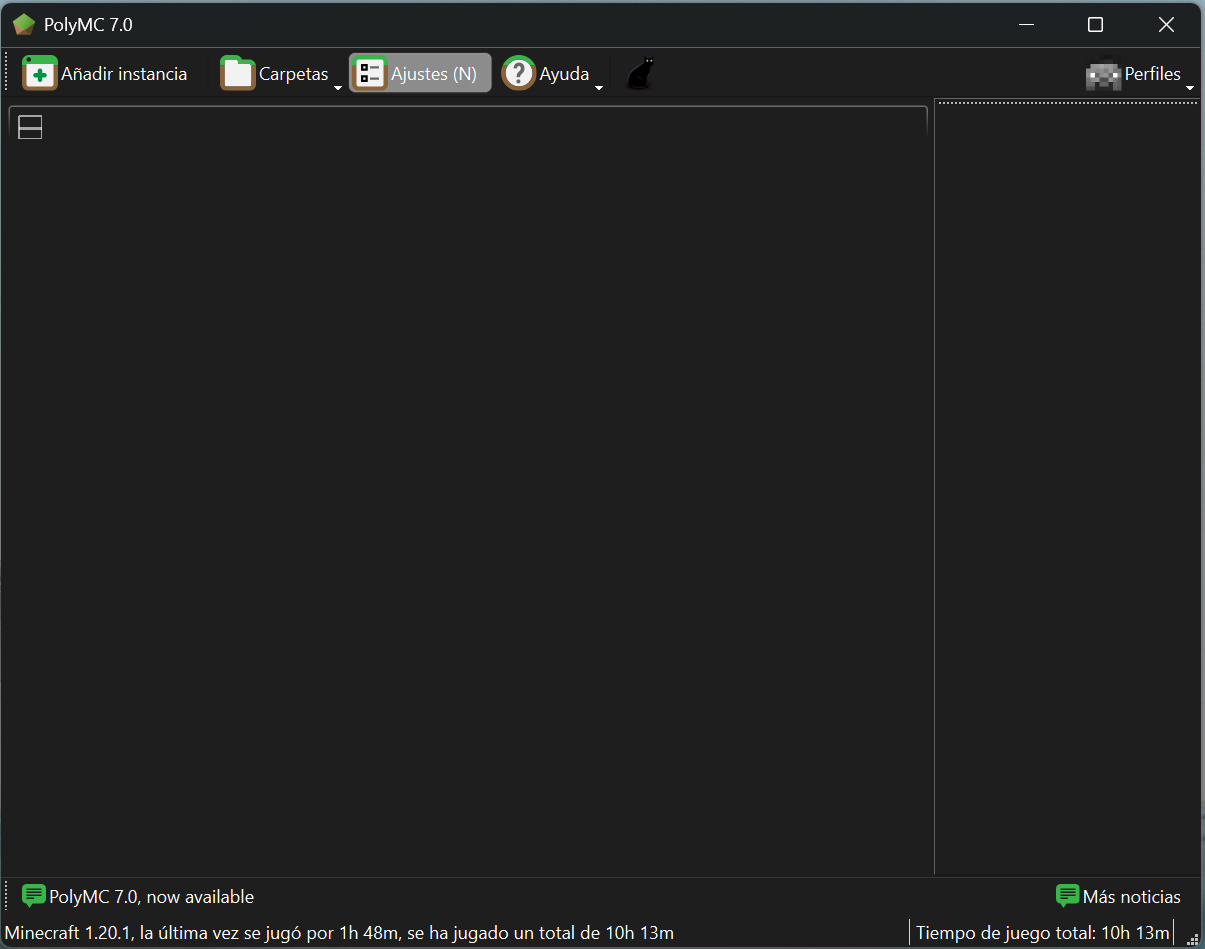Open the 'PolyMC 7.0, now available' news link
Screen dimensions: 1205x949
click(151, 897)
